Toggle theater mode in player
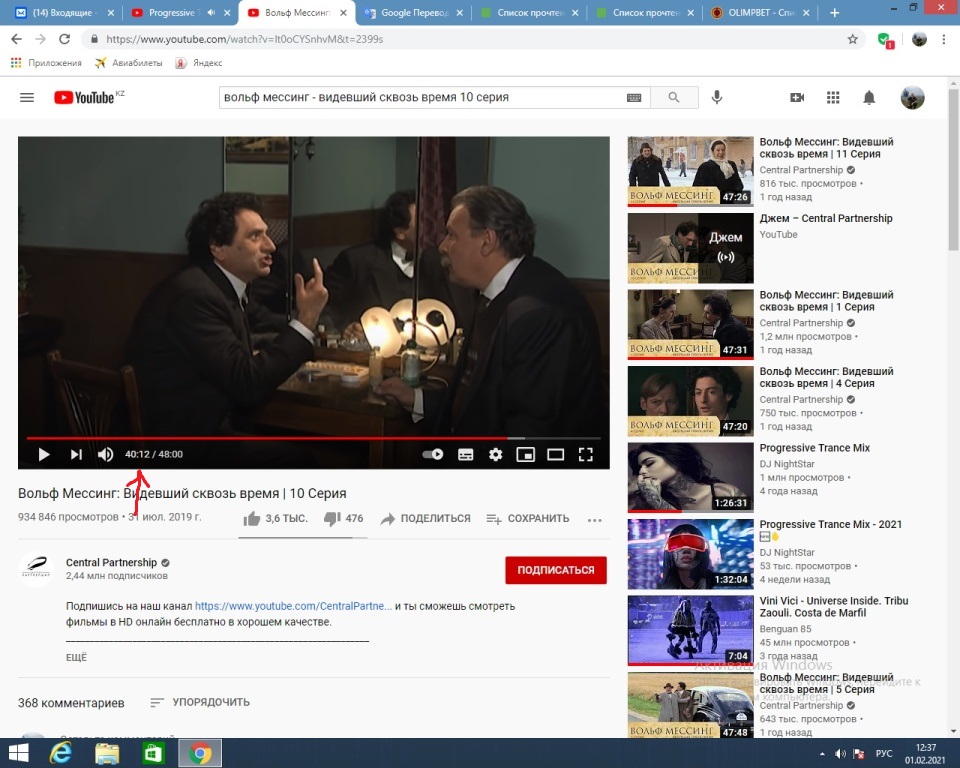The height and width of the screenshot is (768, 960). (x=555, y=454)
